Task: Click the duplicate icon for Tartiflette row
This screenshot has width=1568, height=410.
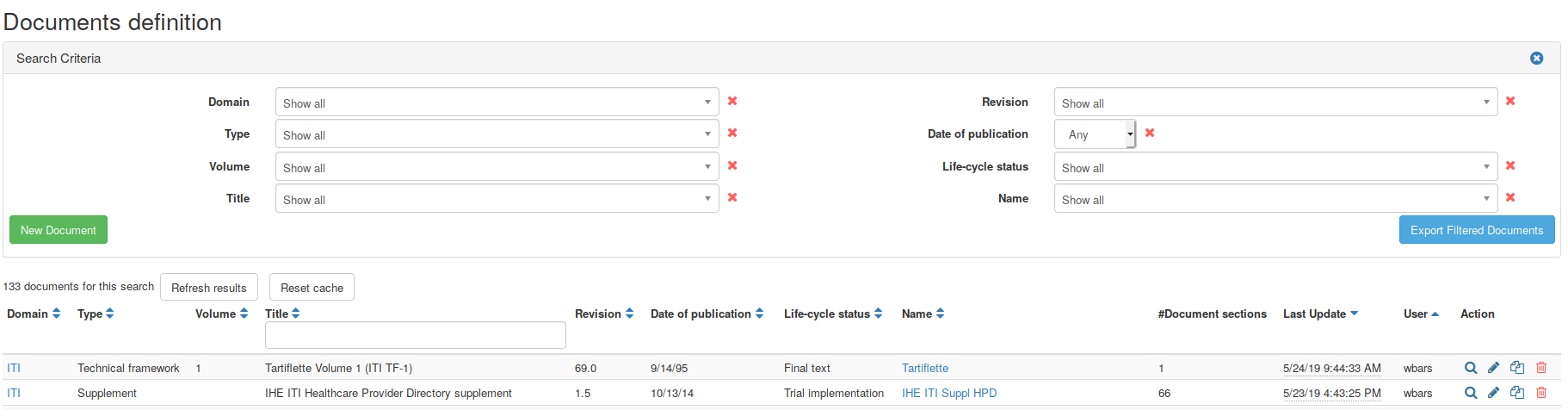Action: coord(1517,368)
